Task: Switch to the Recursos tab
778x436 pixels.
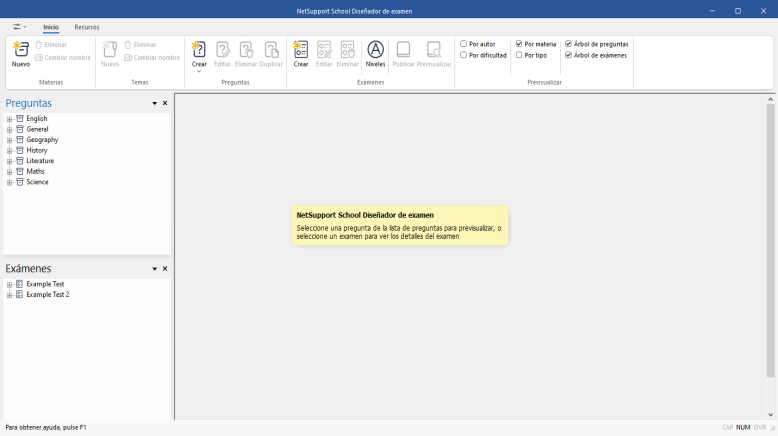Action: pyautogui.click(x=87, y=27)
